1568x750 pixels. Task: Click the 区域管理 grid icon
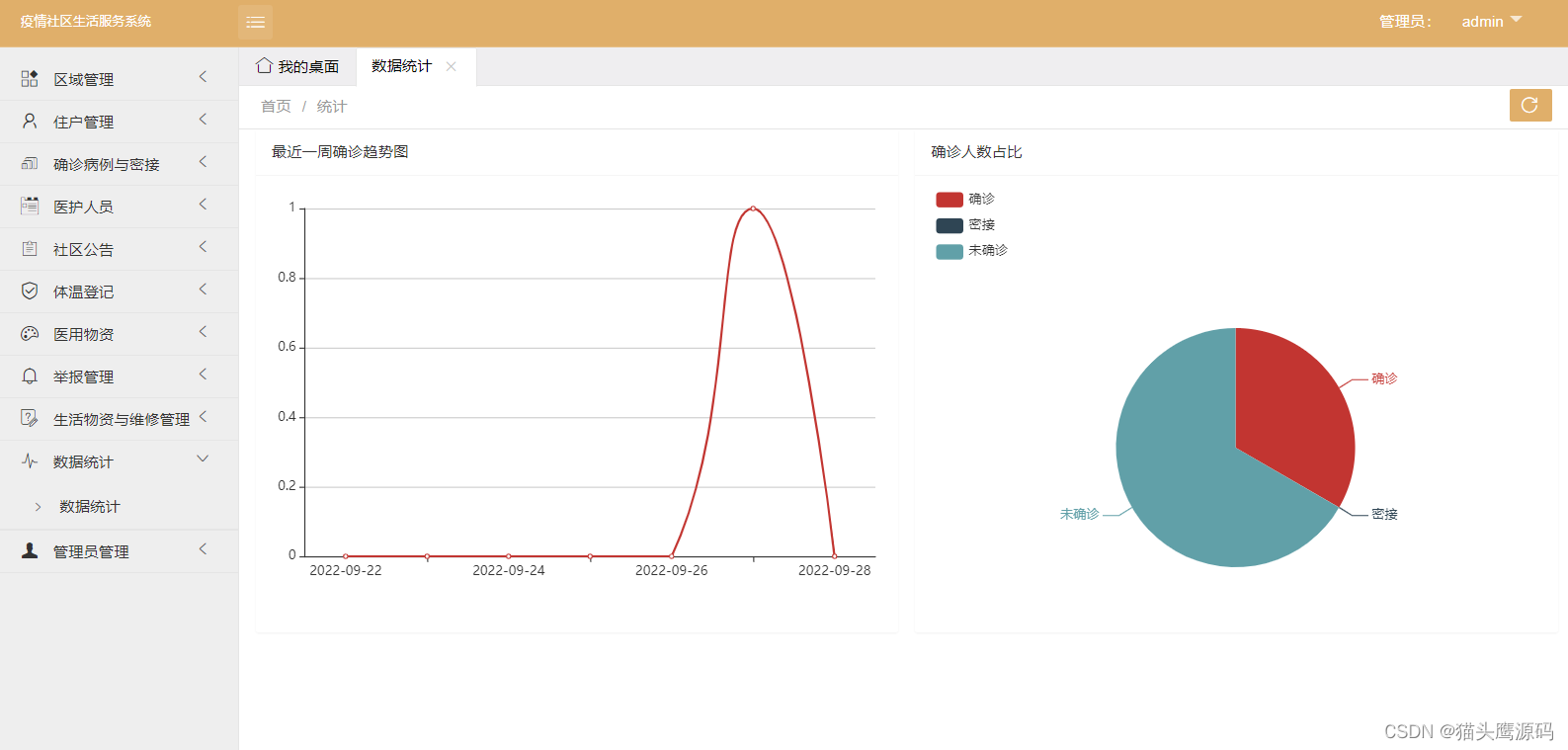point(30,78)
